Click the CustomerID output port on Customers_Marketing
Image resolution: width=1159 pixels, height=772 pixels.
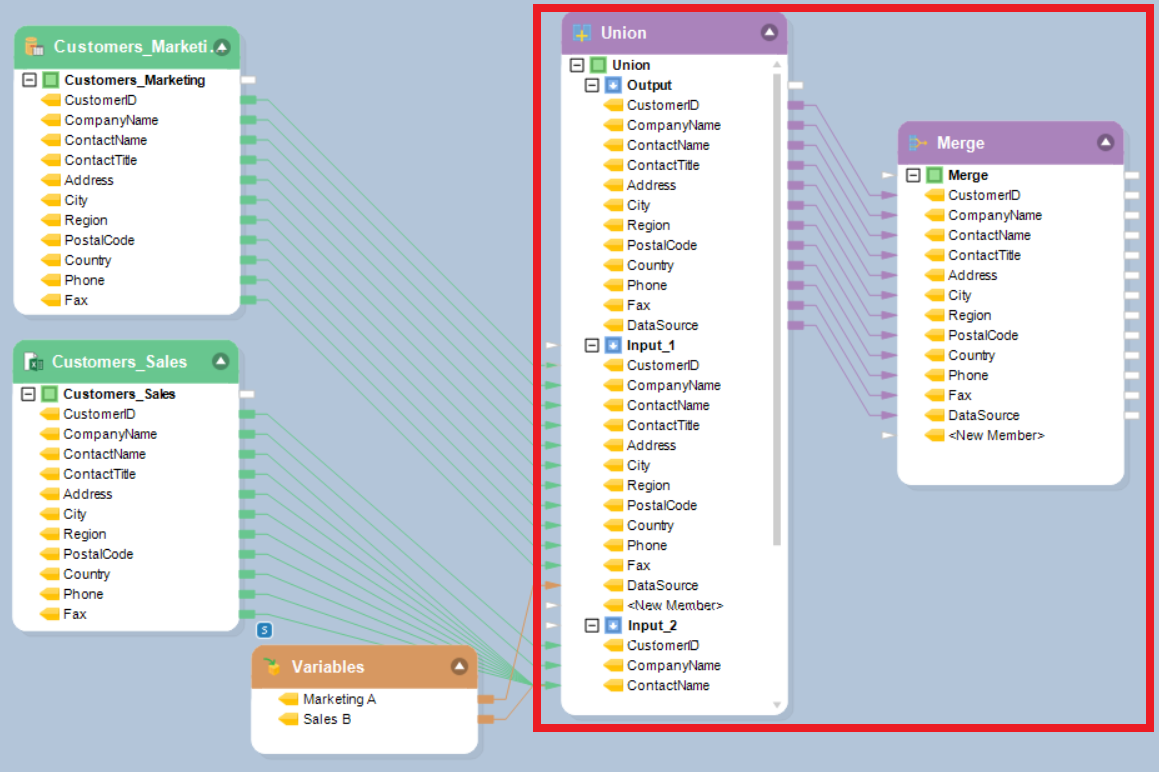pyautogui.click(x=249, y=100)
